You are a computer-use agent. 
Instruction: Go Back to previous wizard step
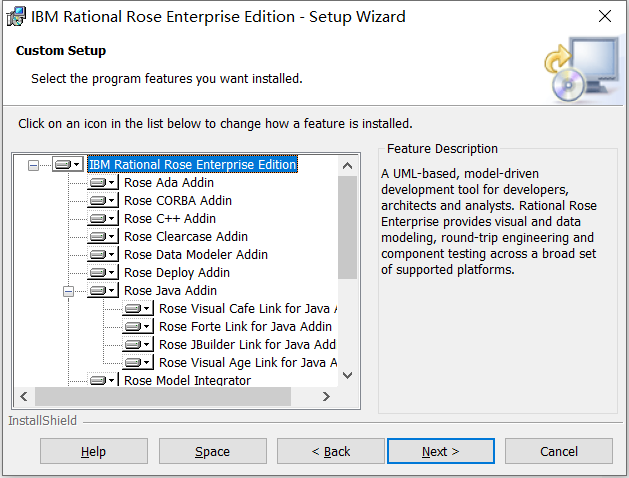pos(331,452)
